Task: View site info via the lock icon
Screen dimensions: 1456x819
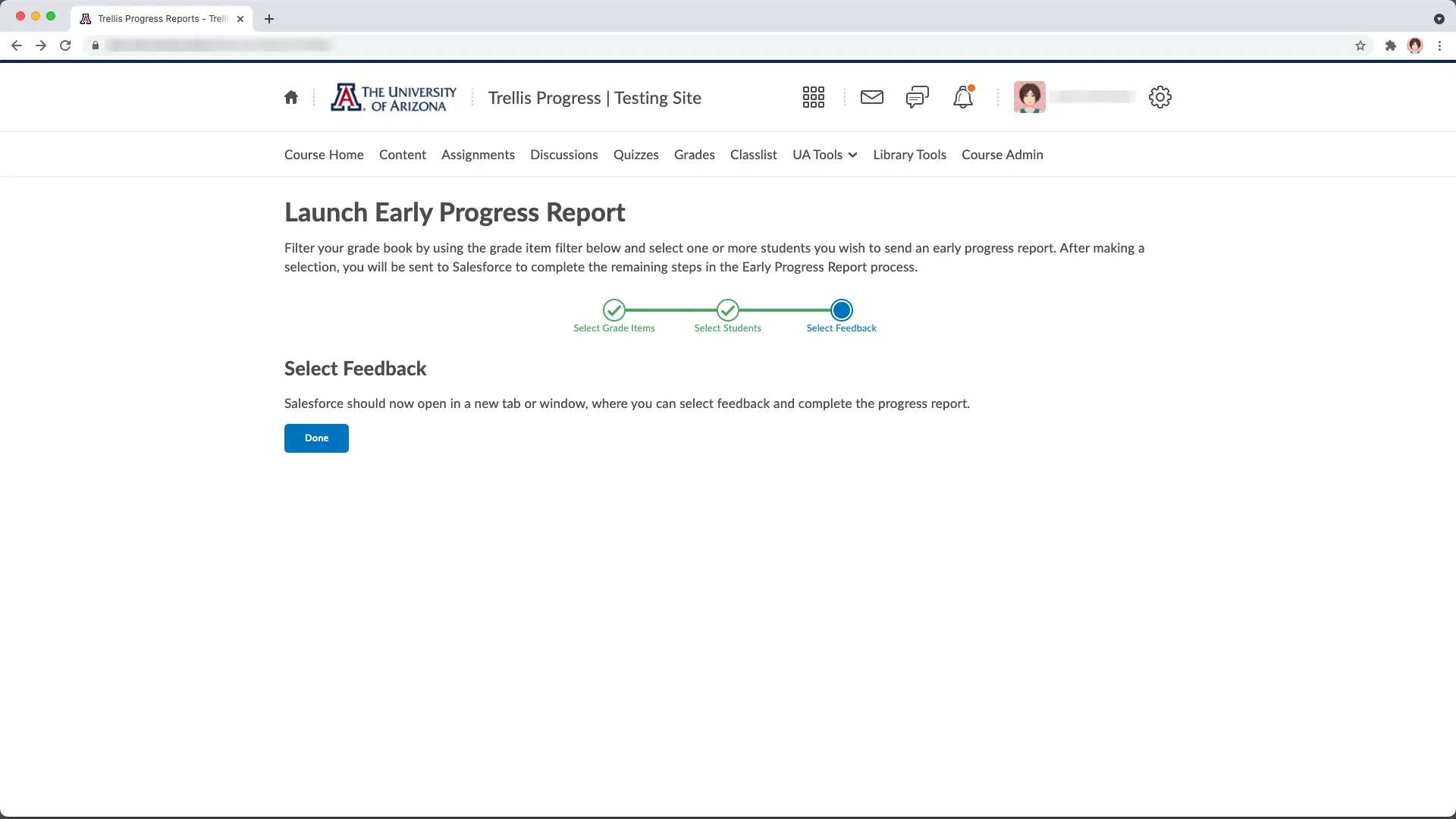Action: 96,45
